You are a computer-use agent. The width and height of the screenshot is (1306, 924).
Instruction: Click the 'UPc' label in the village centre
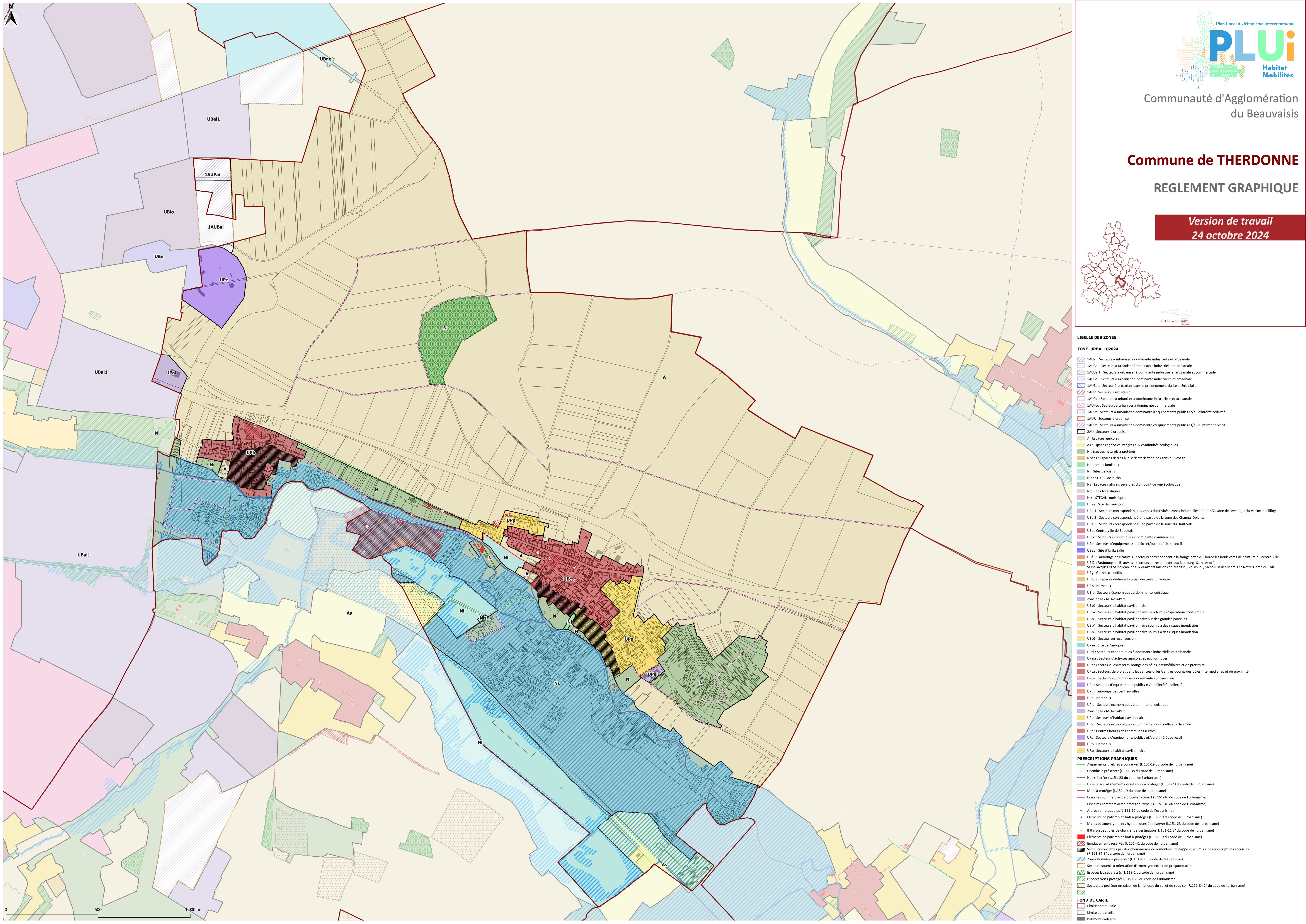pos(568,579)
